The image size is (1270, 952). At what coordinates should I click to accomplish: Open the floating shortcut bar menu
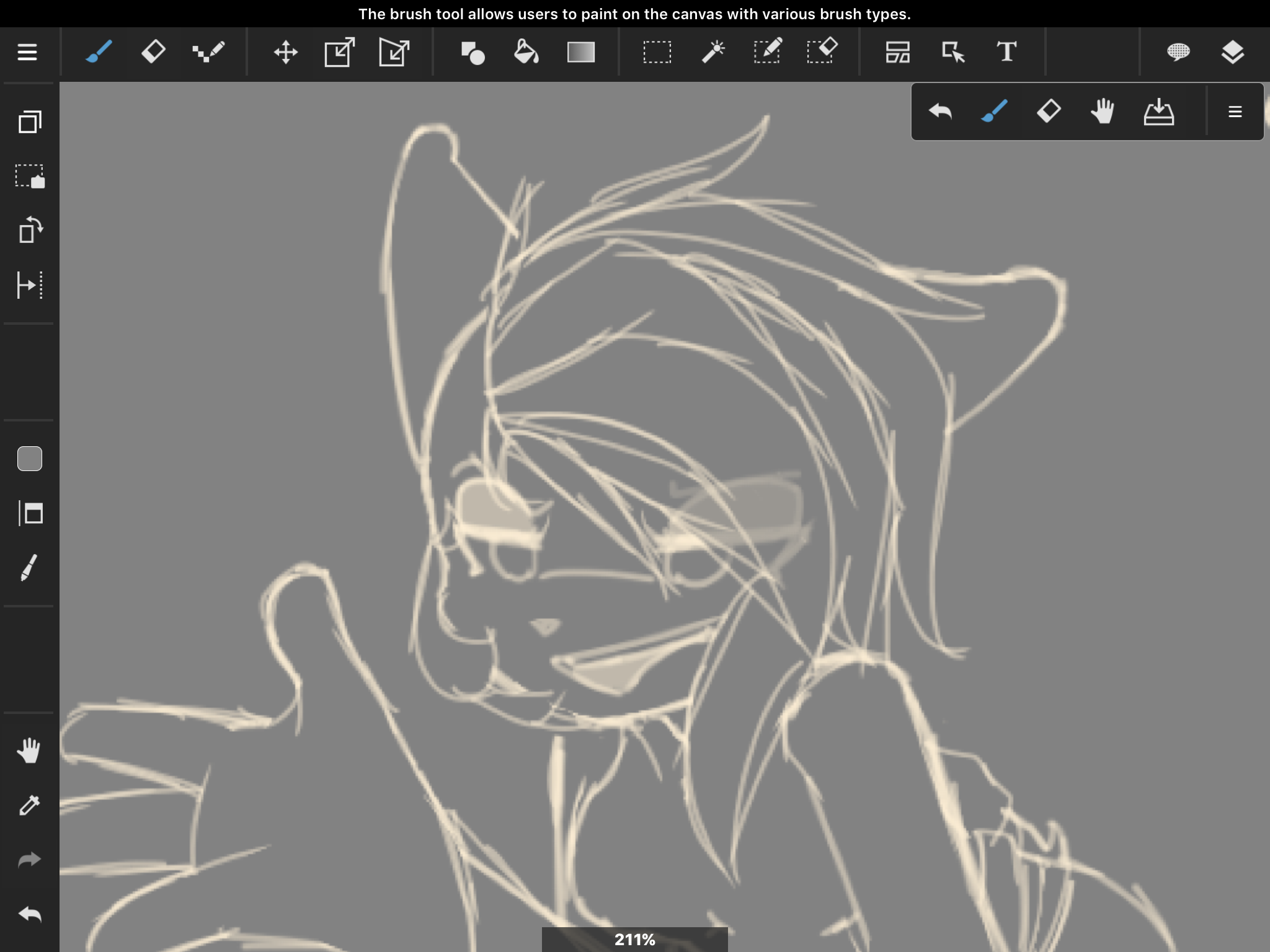tap(1235, 112)
